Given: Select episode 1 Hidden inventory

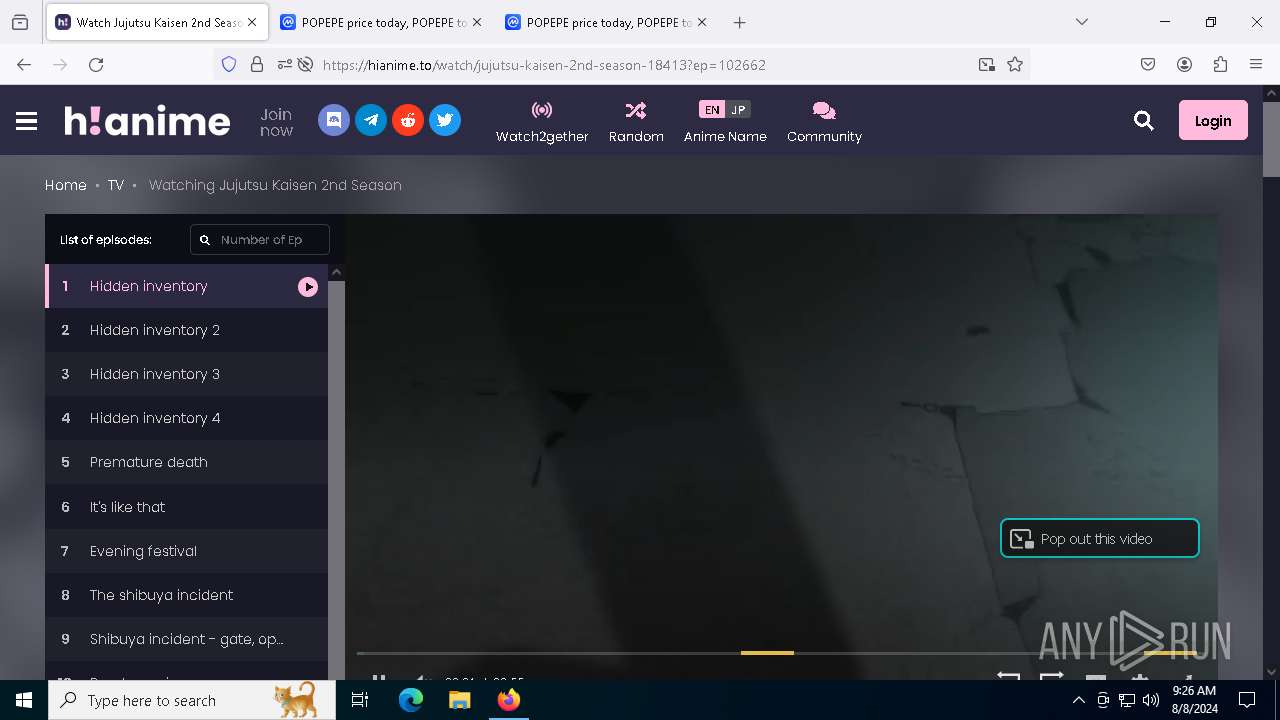Looking at the screenshot, I should (x=186, y=286).
